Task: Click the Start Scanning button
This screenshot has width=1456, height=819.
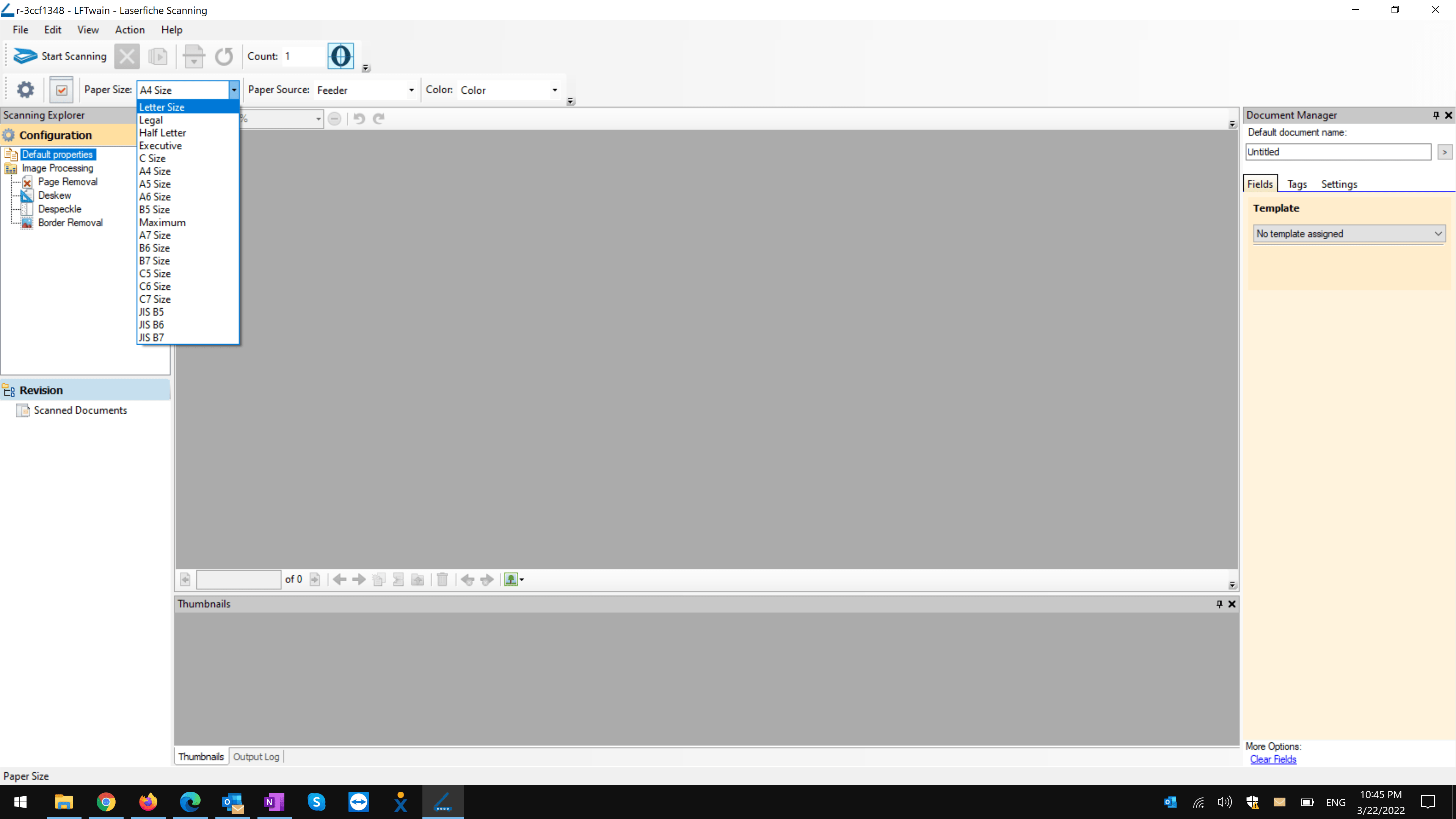Action: 60,56
